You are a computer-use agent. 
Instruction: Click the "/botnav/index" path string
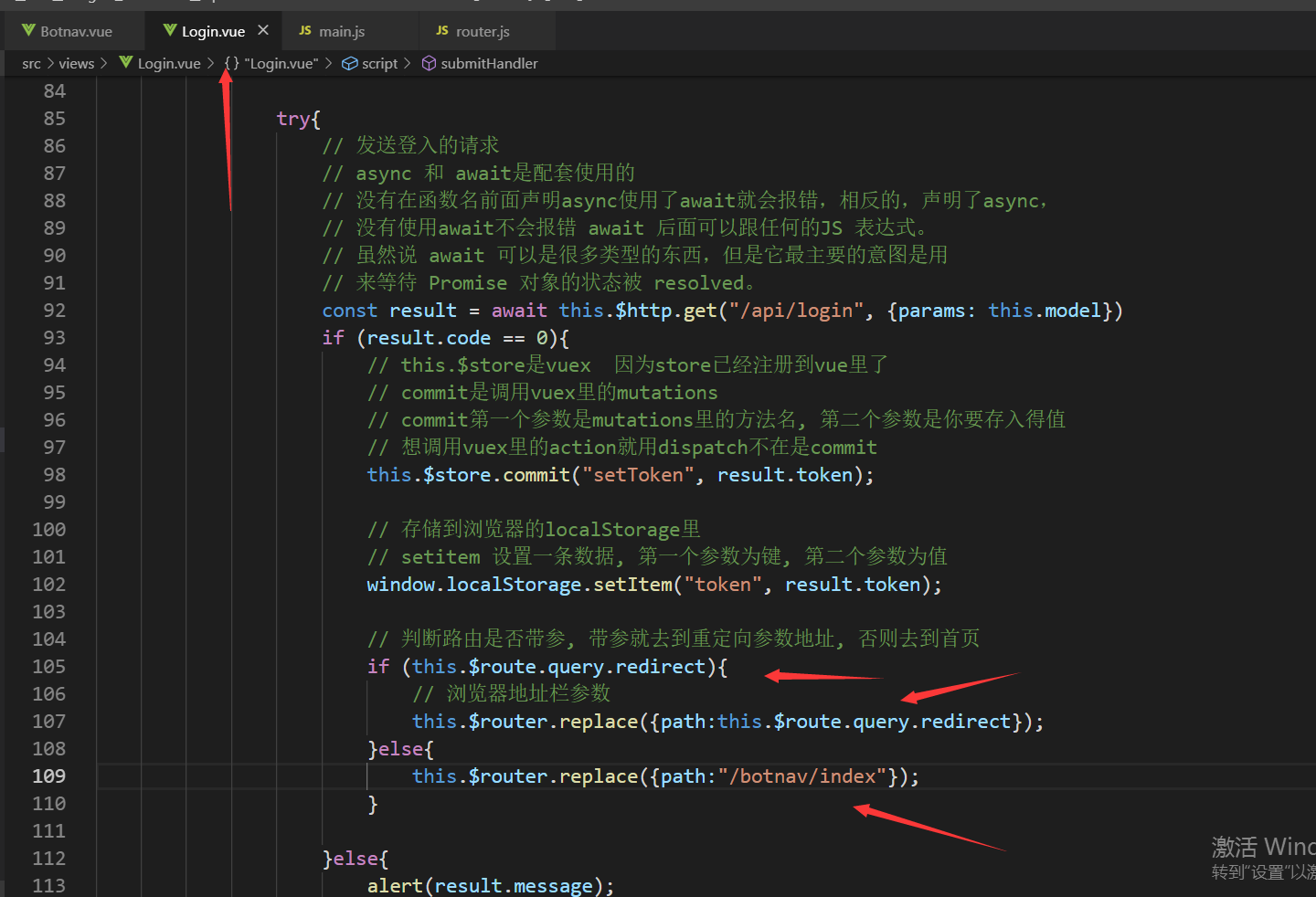pos(802,776)
